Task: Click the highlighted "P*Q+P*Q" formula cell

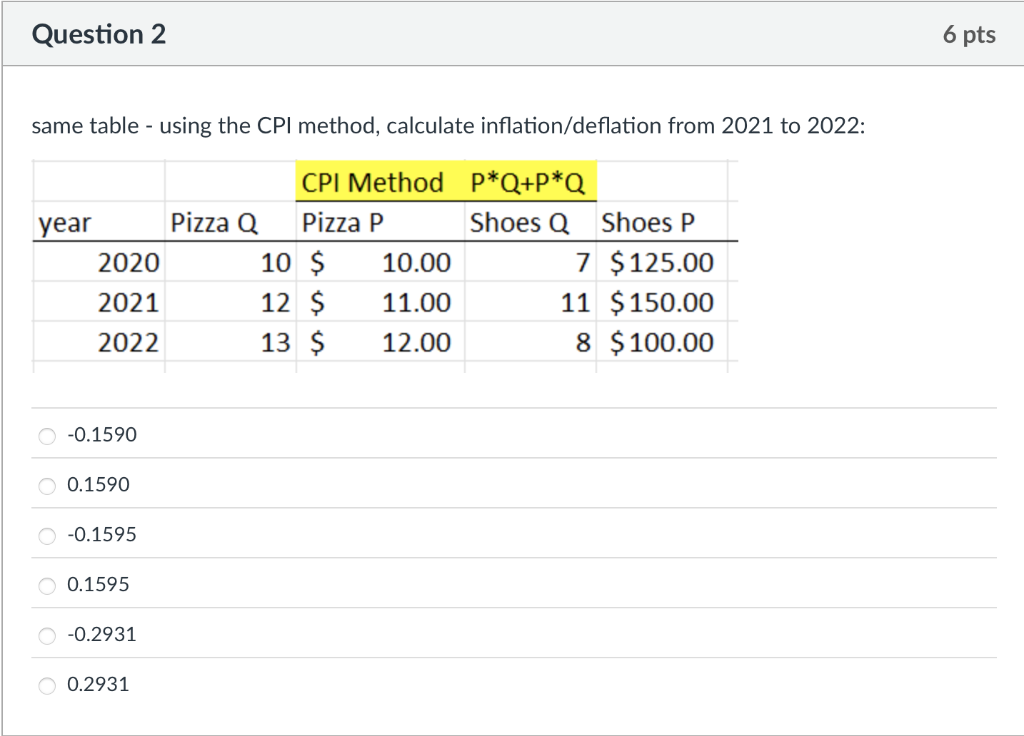Action: pyautogui.click(x=530, y=182)
